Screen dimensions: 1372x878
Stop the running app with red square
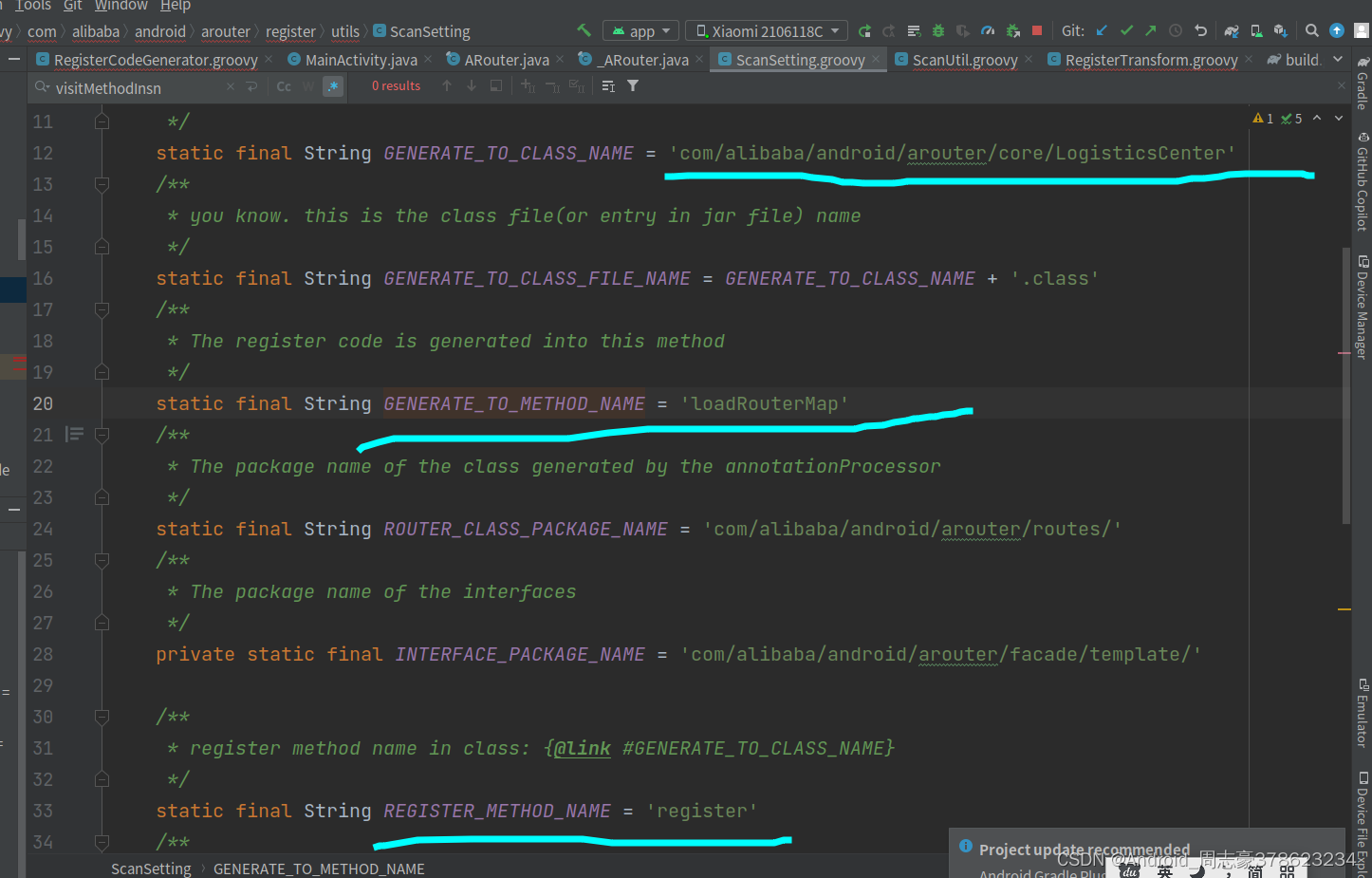click(x=1037, y=31)
